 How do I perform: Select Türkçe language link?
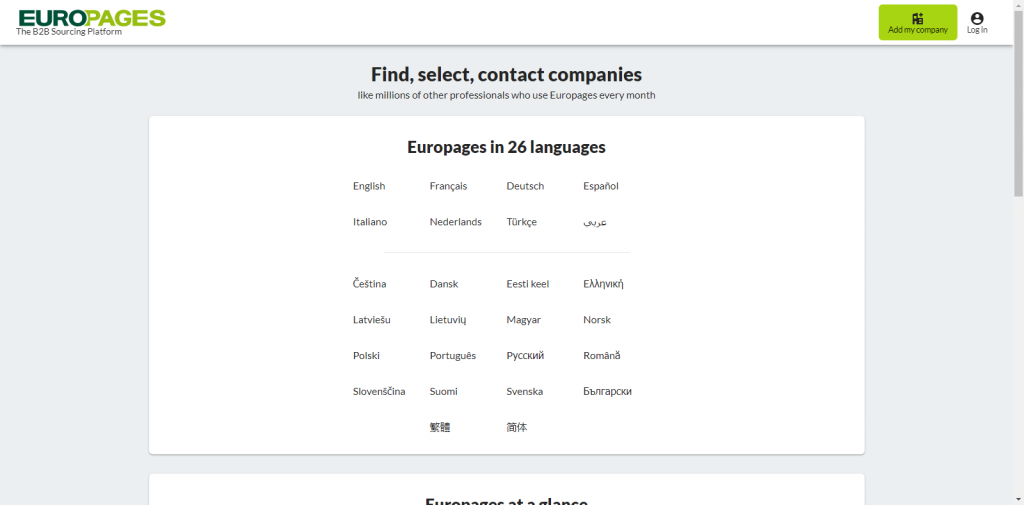pyautogui.click(x=521, y=222)
